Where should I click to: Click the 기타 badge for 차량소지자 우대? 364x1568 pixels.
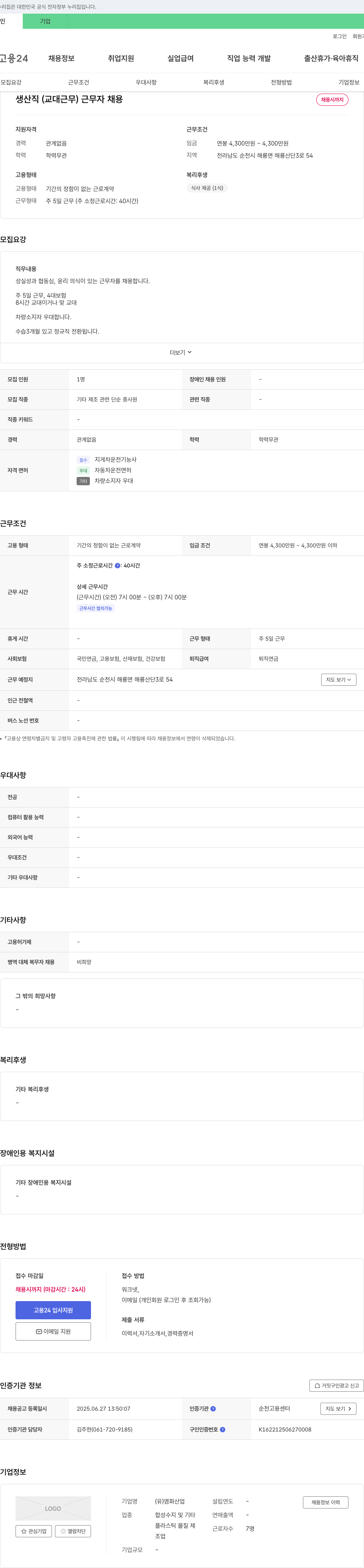(83, 481)
